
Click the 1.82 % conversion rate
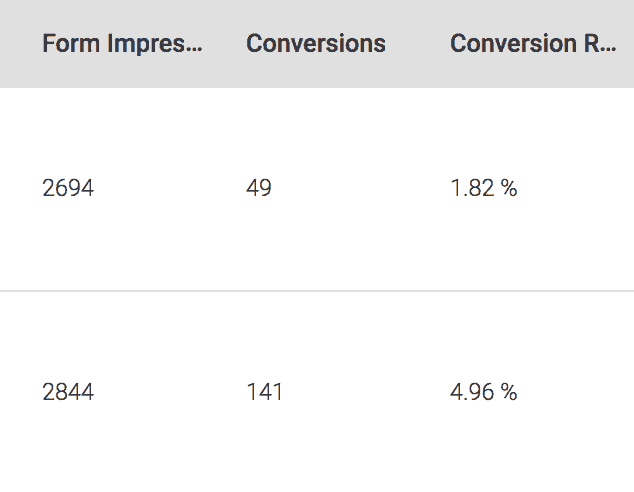click(483, 188)
